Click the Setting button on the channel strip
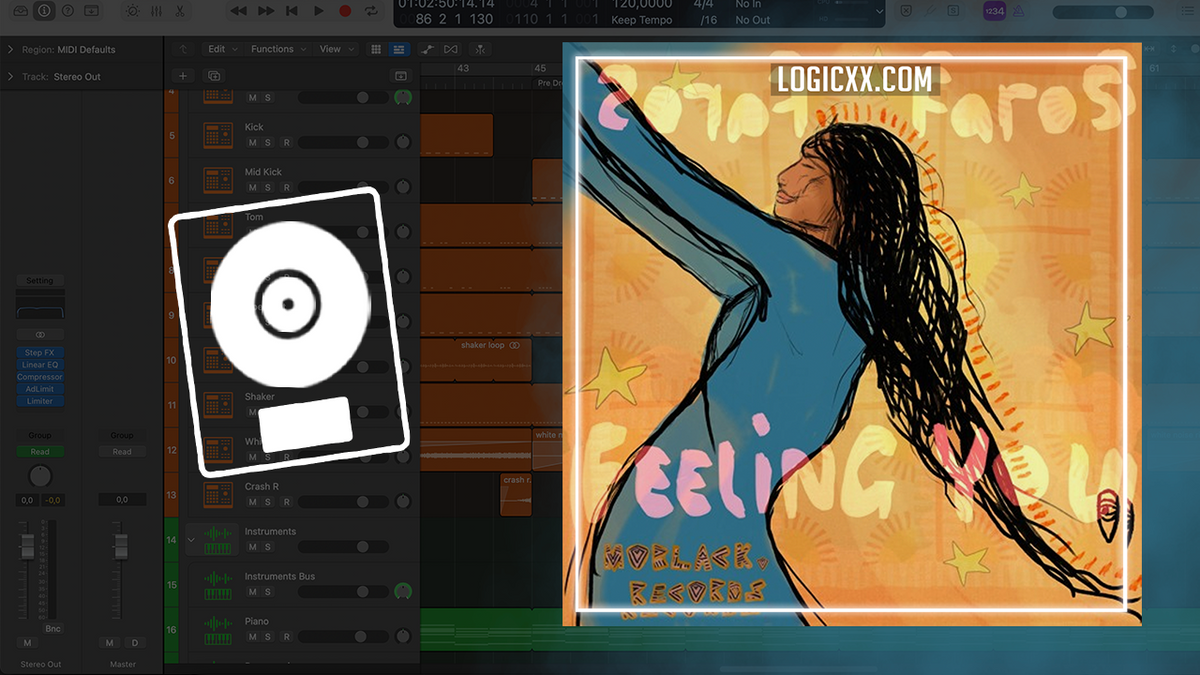Screen dimensions: 1200x675 (x=40, y=280)
